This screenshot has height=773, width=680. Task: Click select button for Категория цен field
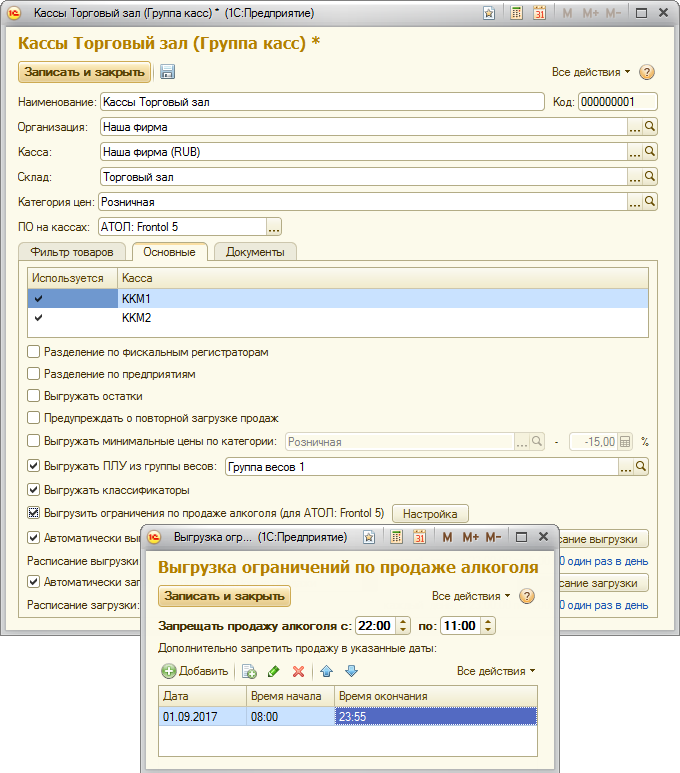click(635, 202)
